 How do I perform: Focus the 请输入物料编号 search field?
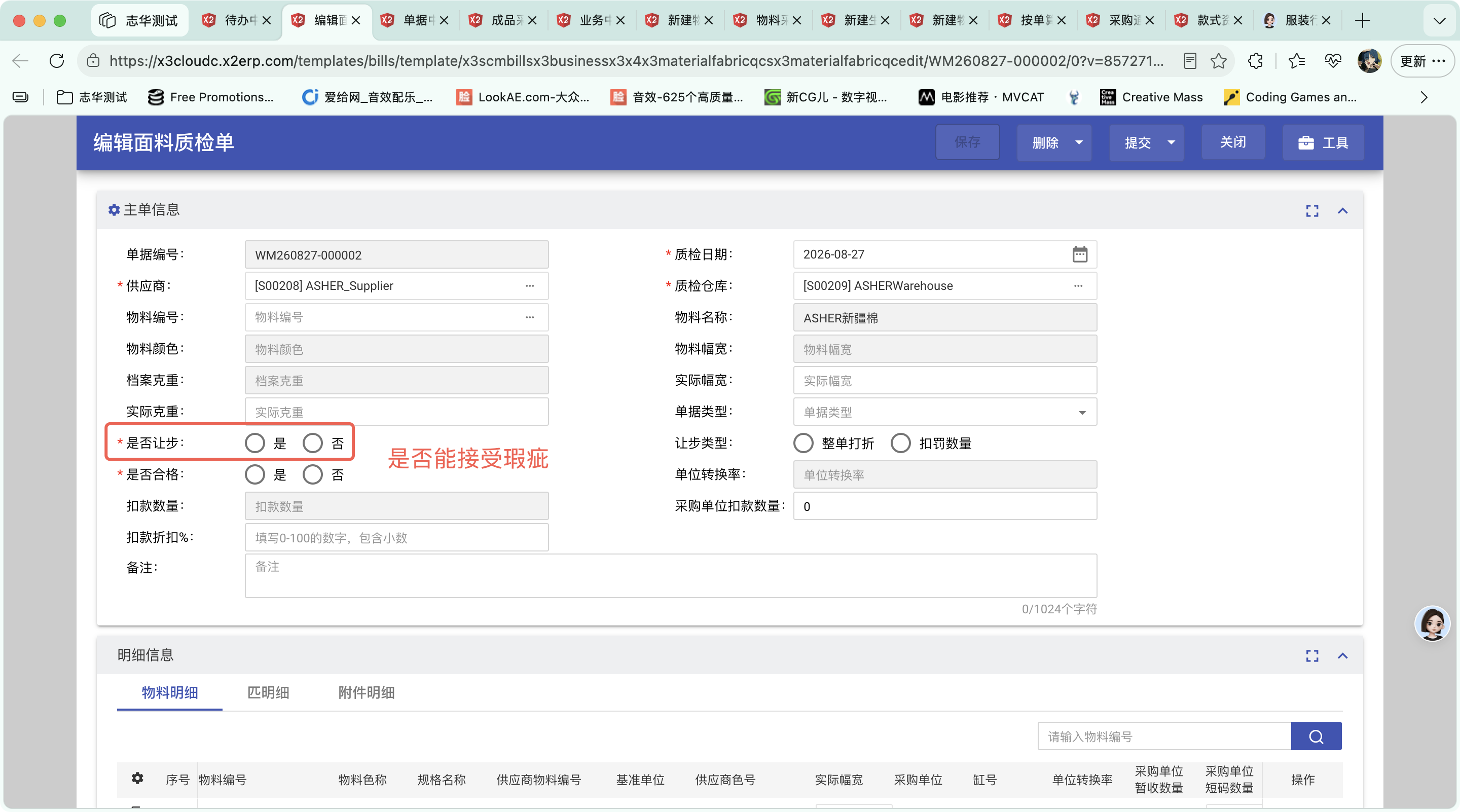[1164, 736]
